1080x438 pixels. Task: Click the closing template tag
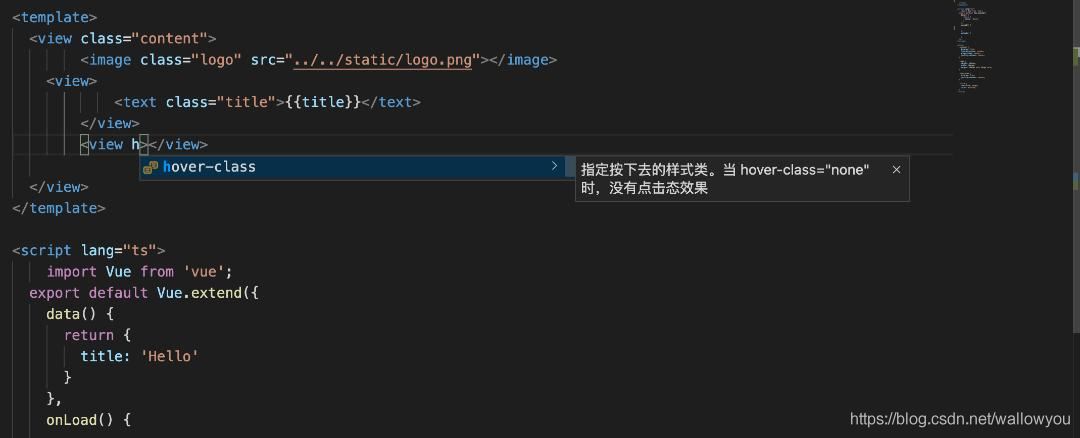coord(59,208)
